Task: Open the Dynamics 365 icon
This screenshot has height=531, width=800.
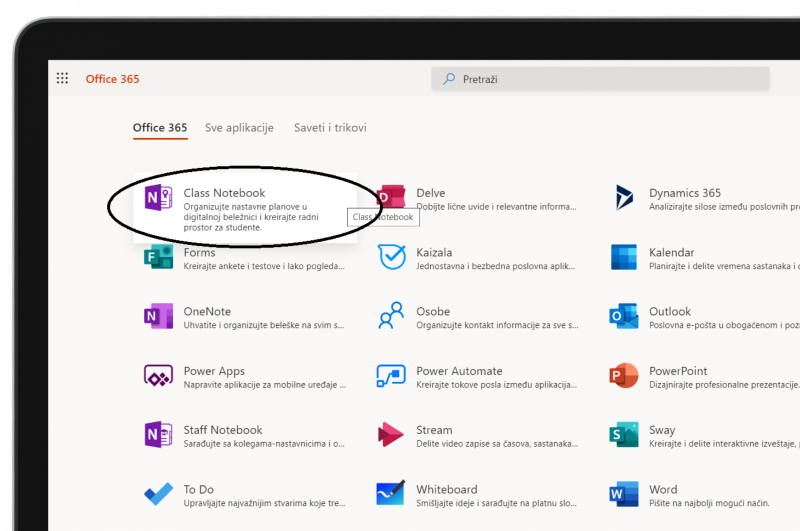Action: coord(624,197)
